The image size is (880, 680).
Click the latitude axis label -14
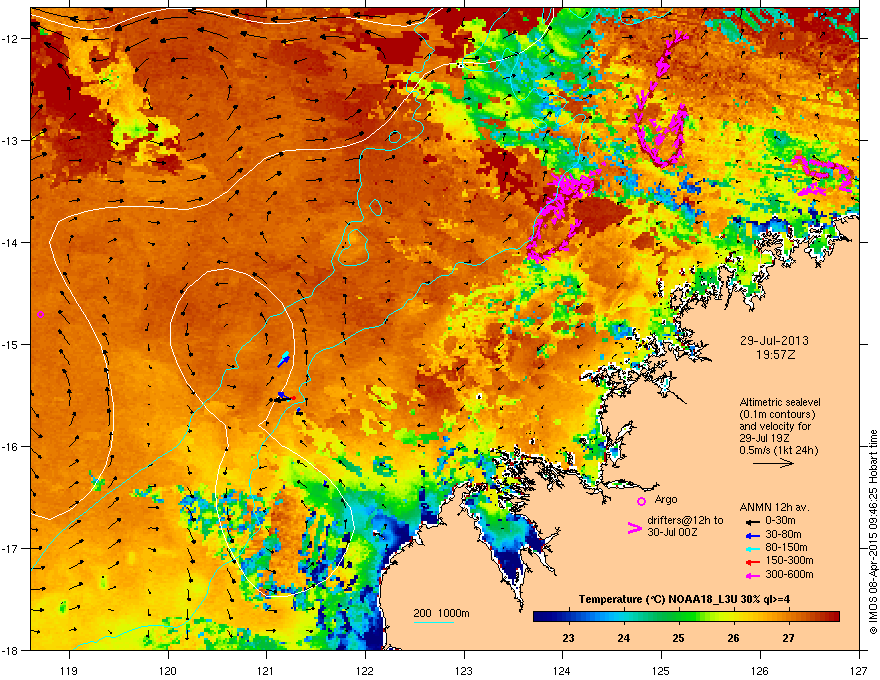pos(9,242)
